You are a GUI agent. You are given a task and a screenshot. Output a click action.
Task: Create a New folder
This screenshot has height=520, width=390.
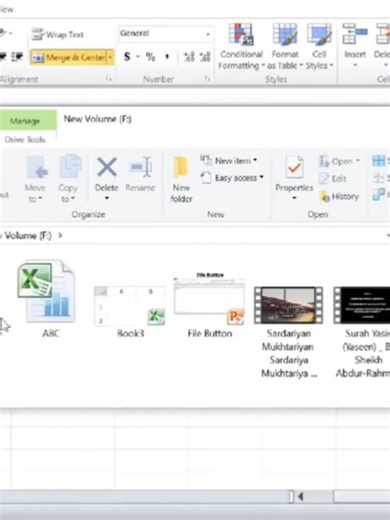pyautogui.click(x=181, y=180)
